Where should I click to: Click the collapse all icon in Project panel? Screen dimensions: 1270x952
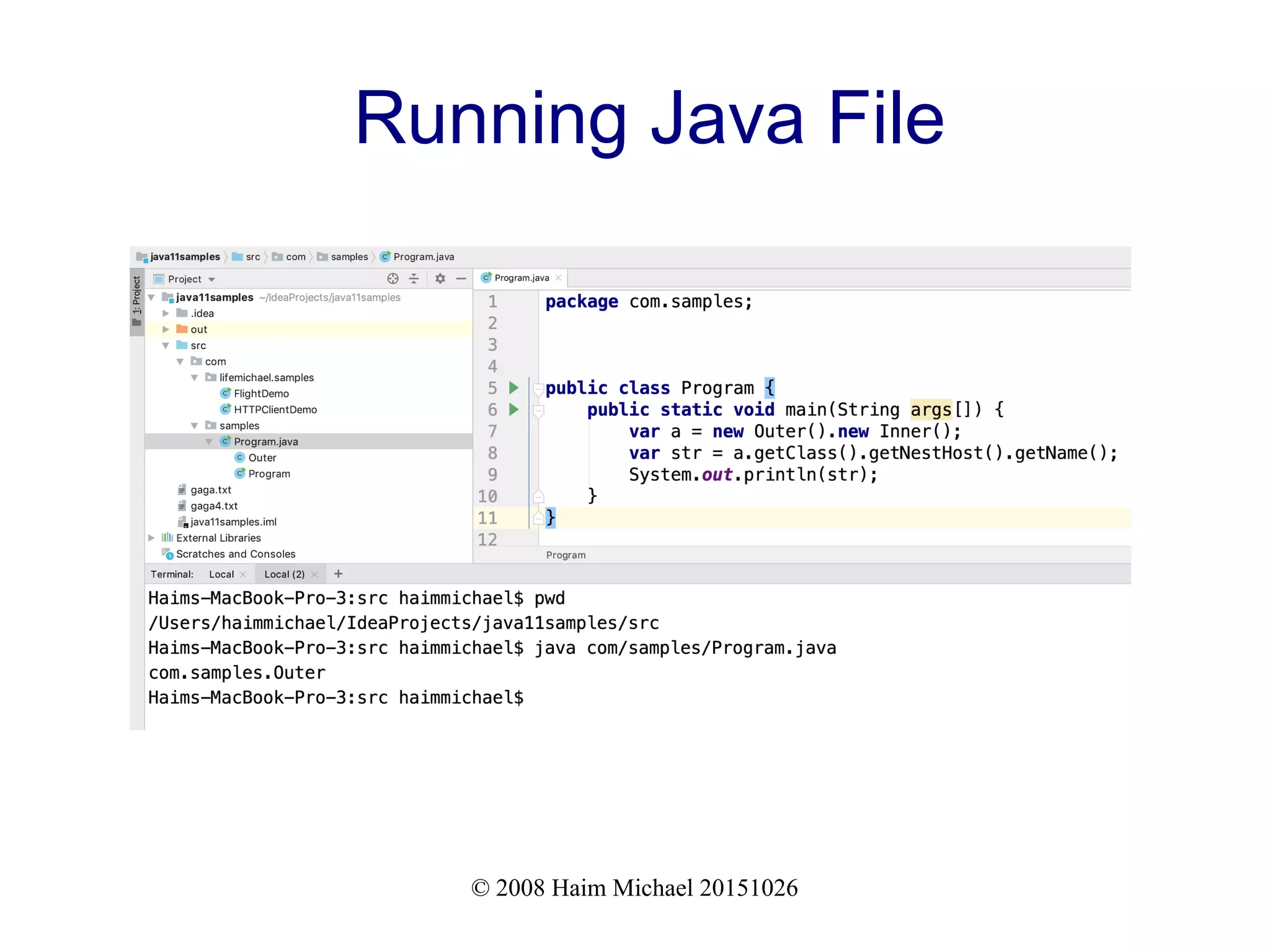tap(414, 279)
